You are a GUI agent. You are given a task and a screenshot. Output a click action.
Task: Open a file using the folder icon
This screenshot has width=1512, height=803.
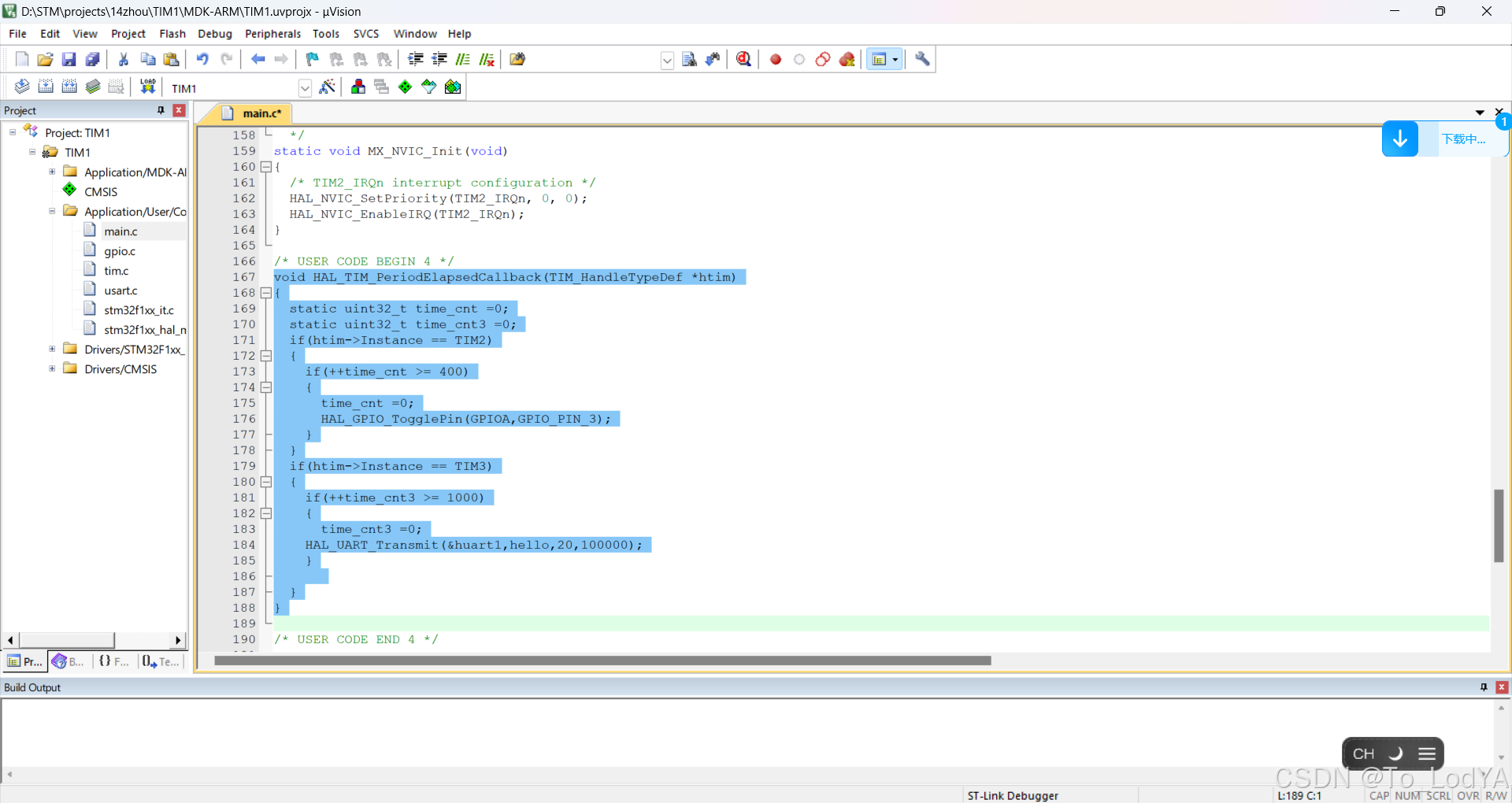pos(45,59)
